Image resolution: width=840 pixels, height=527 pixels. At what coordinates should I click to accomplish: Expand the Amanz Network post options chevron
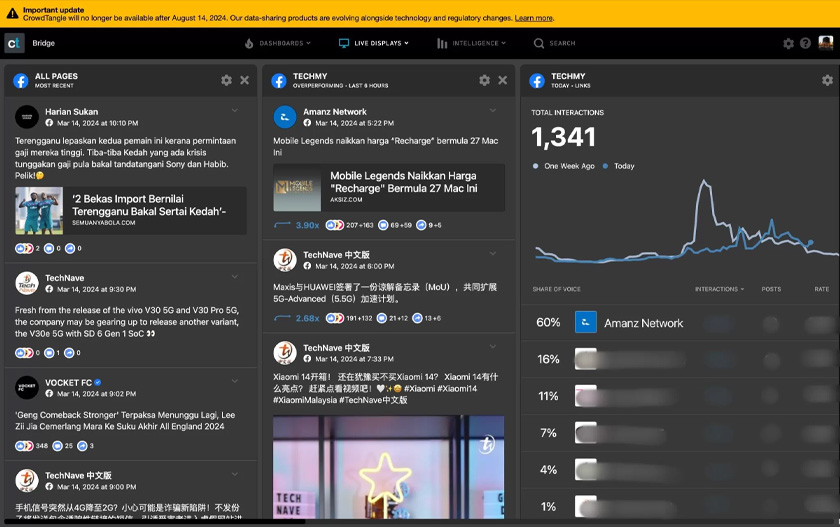493,111
